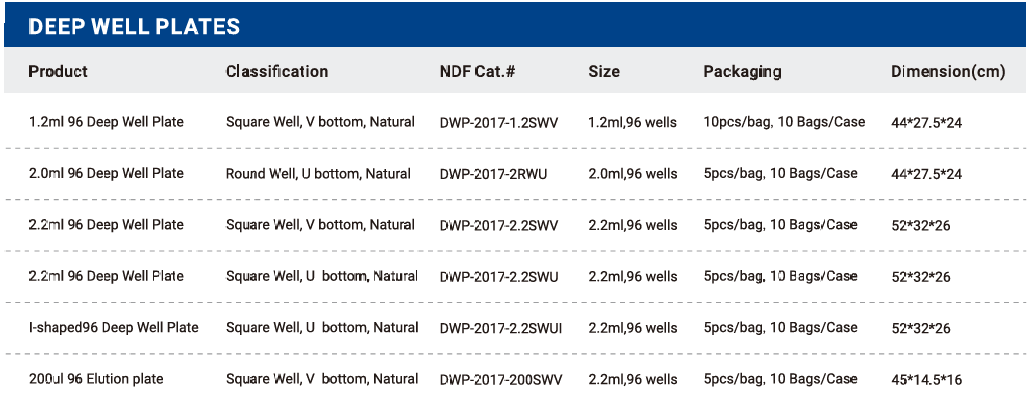Screen dimensions: 1033x404
Task: Select catalog number DWP-2017-2.2SWUI
Action: (501, 328)
